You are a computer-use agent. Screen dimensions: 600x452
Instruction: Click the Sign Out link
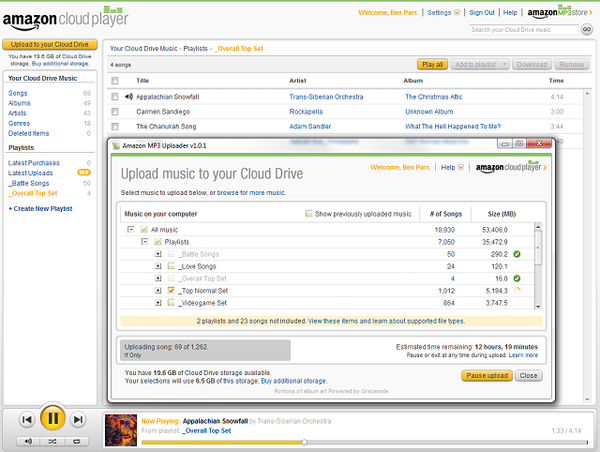pyautogui.click(x=482, y=13)
